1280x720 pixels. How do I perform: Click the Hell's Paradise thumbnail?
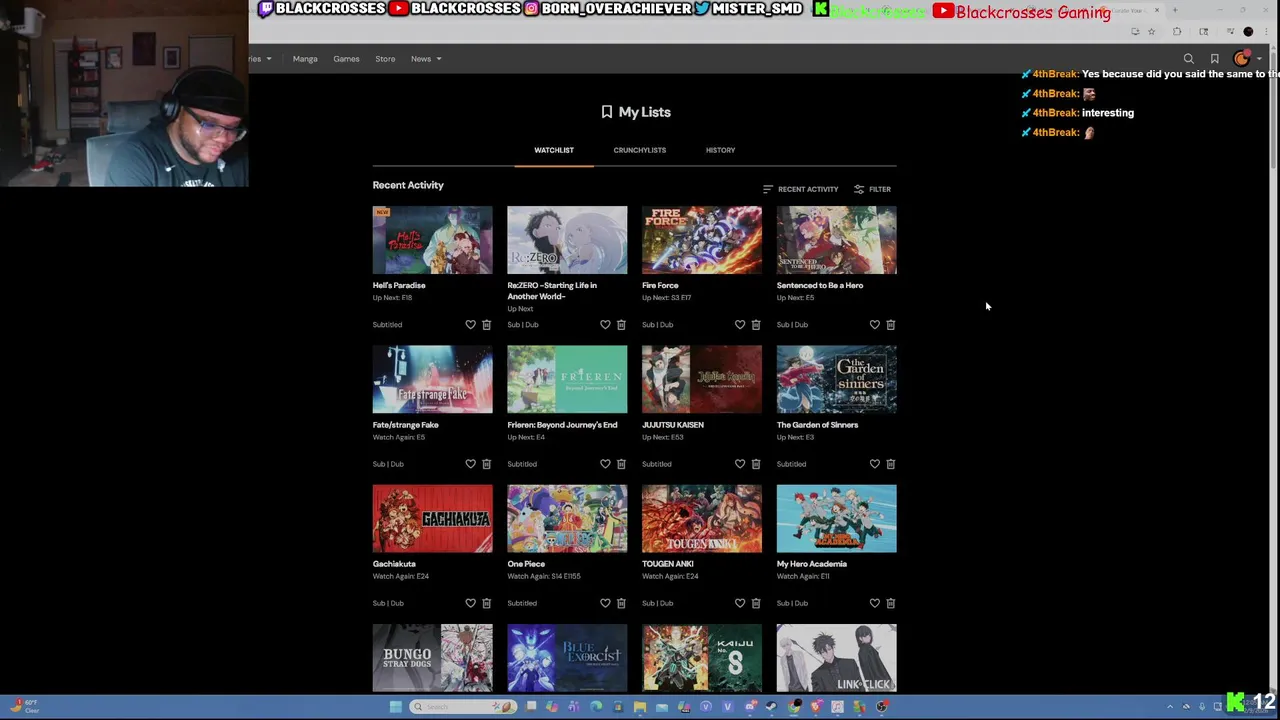432,240
